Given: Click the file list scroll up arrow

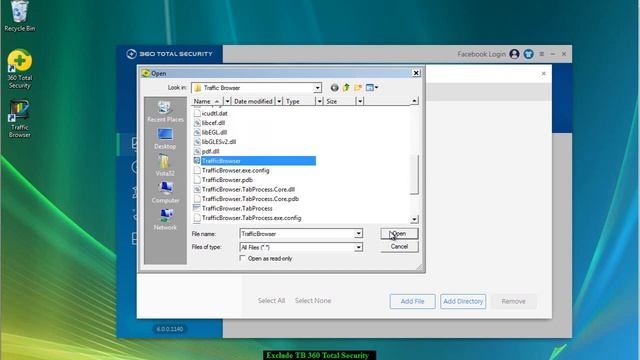Looking at the screenshot, I should coord(414,101).
